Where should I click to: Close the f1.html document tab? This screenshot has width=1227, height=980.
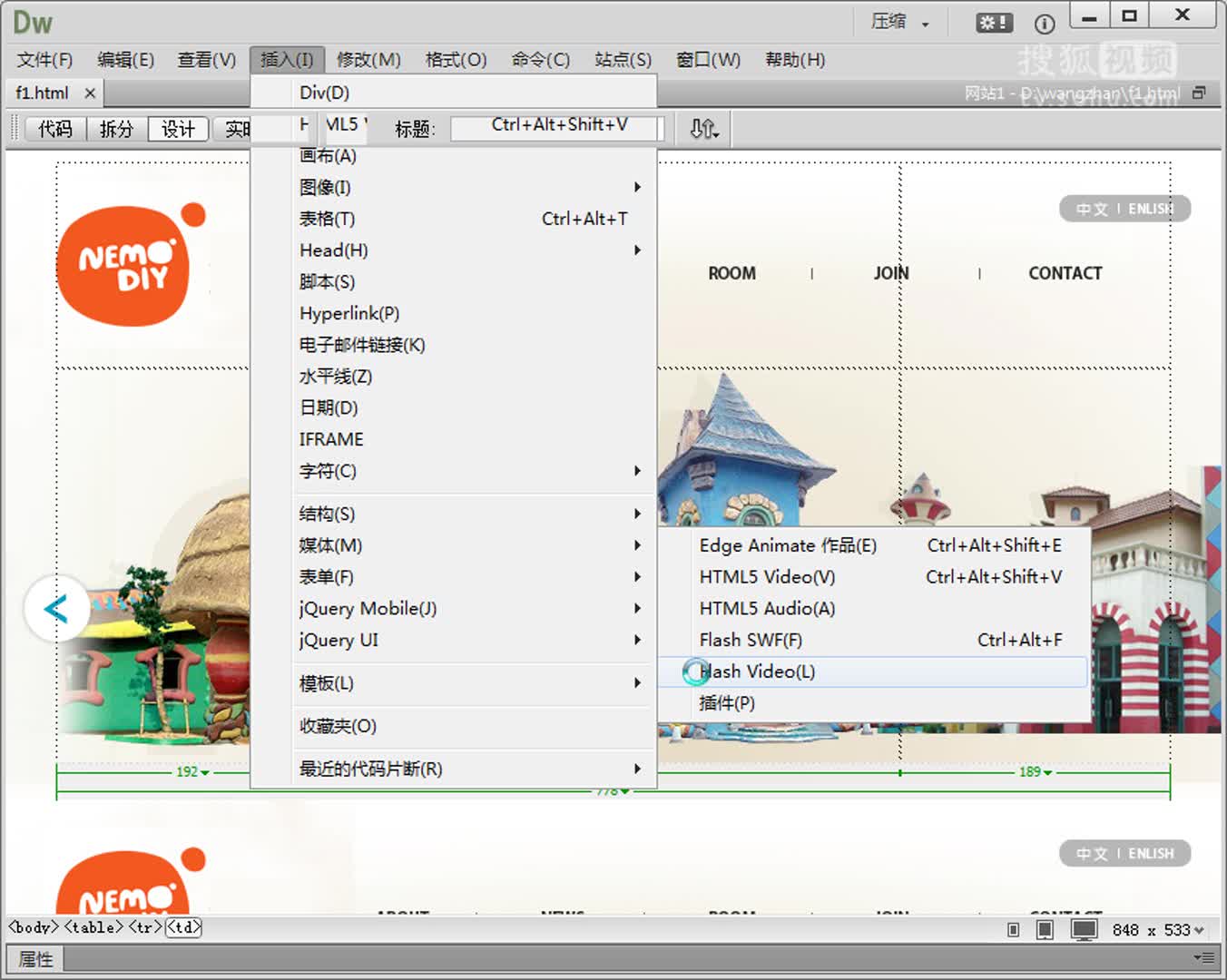(x=90, y=93)
